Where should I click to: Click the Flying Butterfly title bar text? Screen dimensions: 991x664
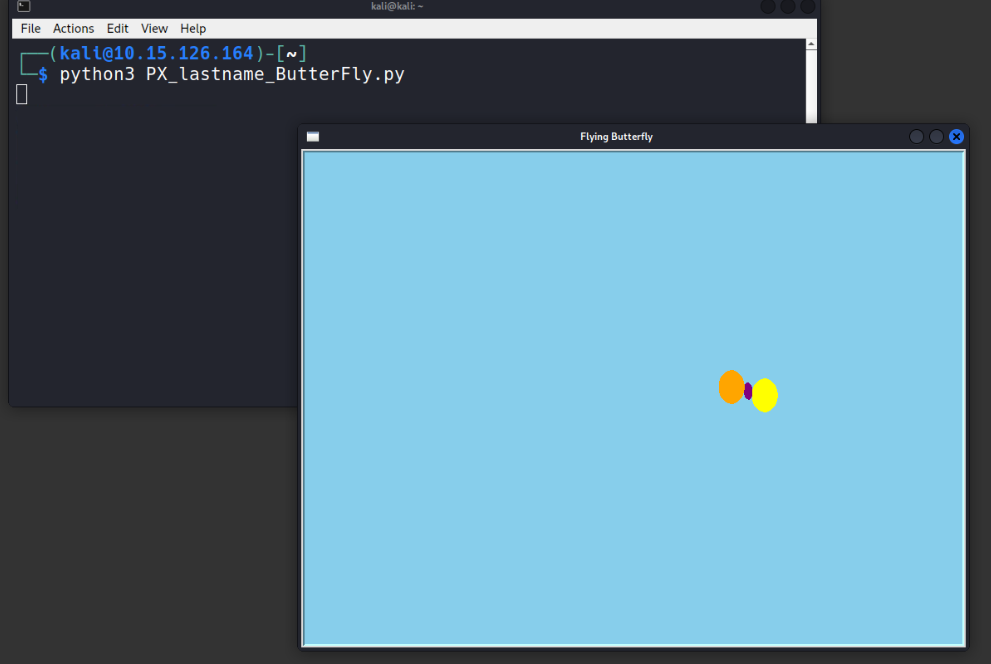click(x=616, y=137)
